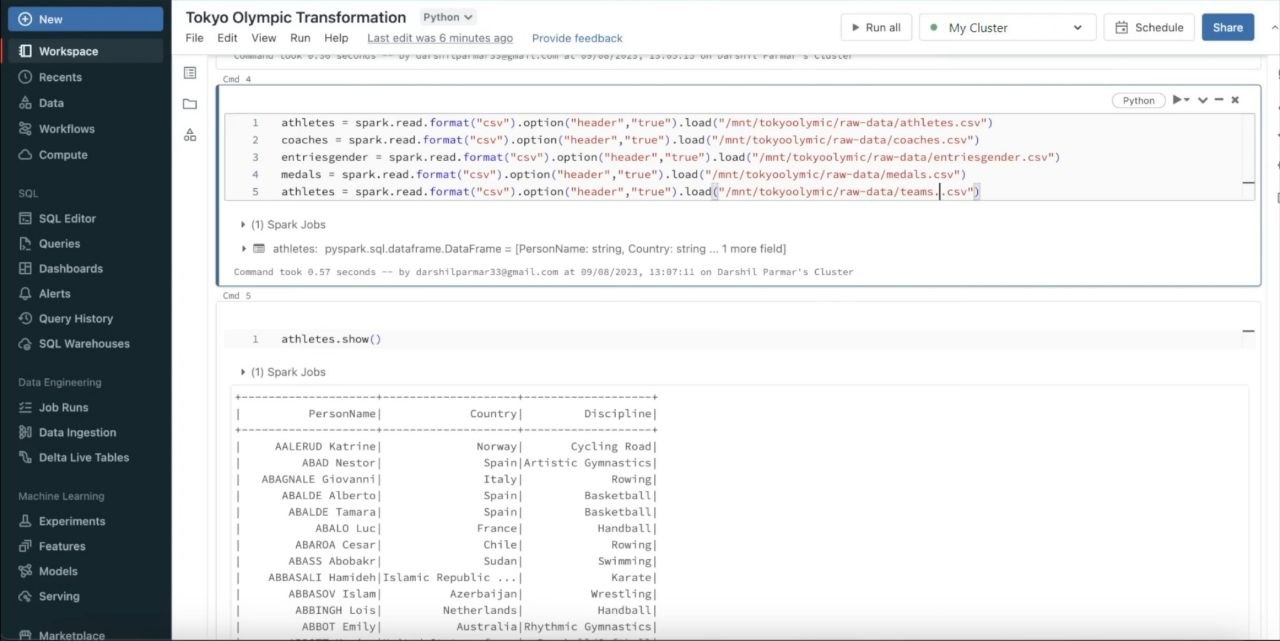
Task: Delete the Cmd 4 cell
Action: [1235, 100]
